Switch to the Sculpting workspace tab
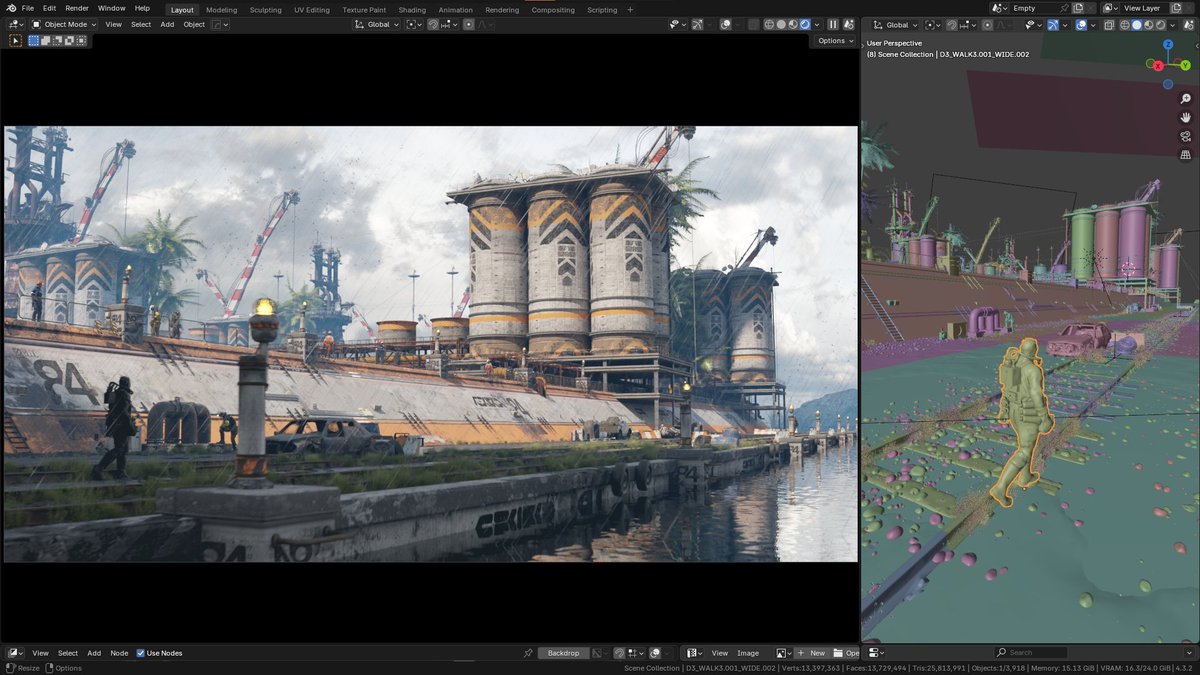 point(265,9)
